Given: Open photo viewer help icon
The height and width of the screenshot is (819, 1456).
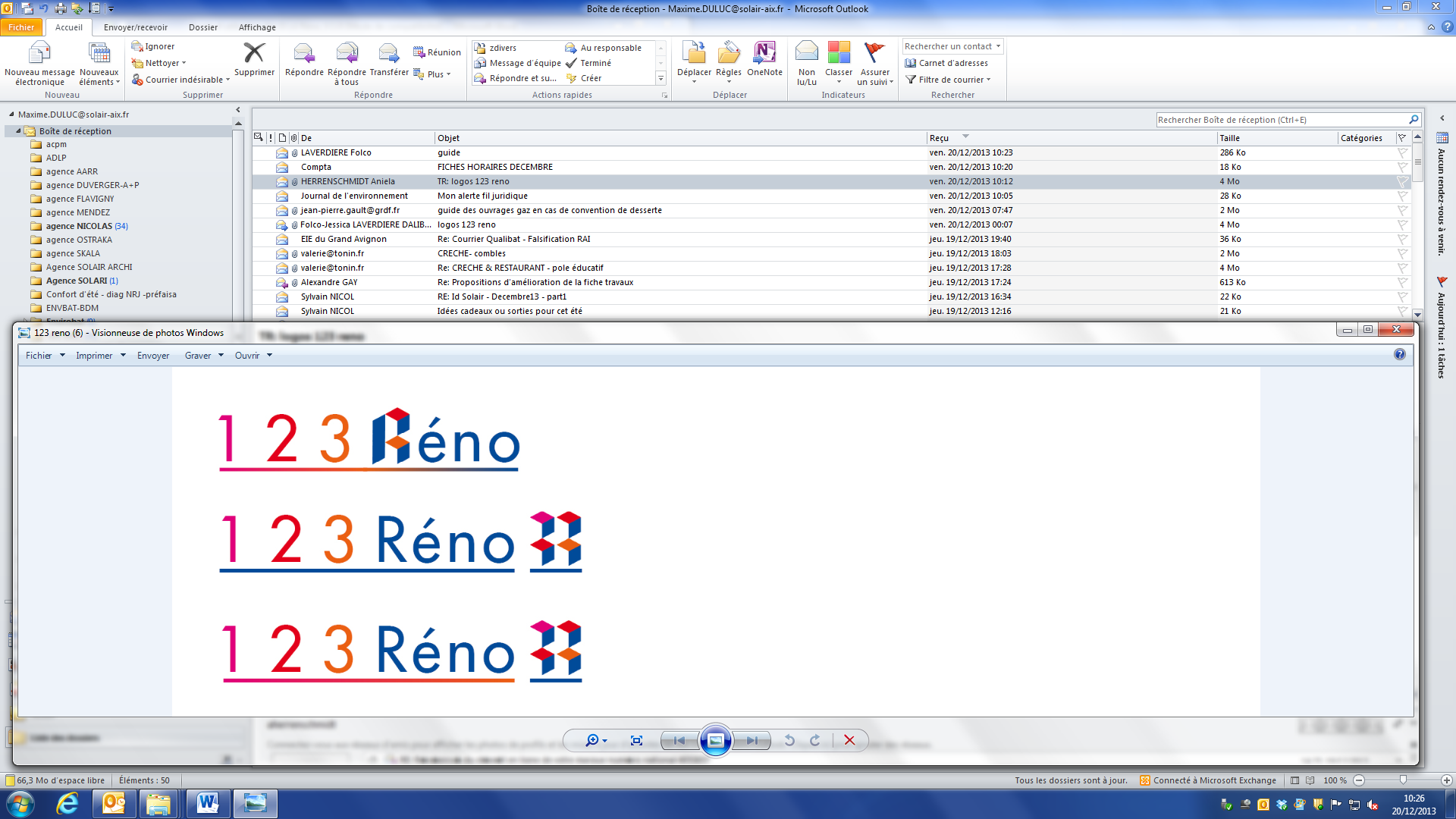Looking at the screenshot, I should coord(1399,355).
